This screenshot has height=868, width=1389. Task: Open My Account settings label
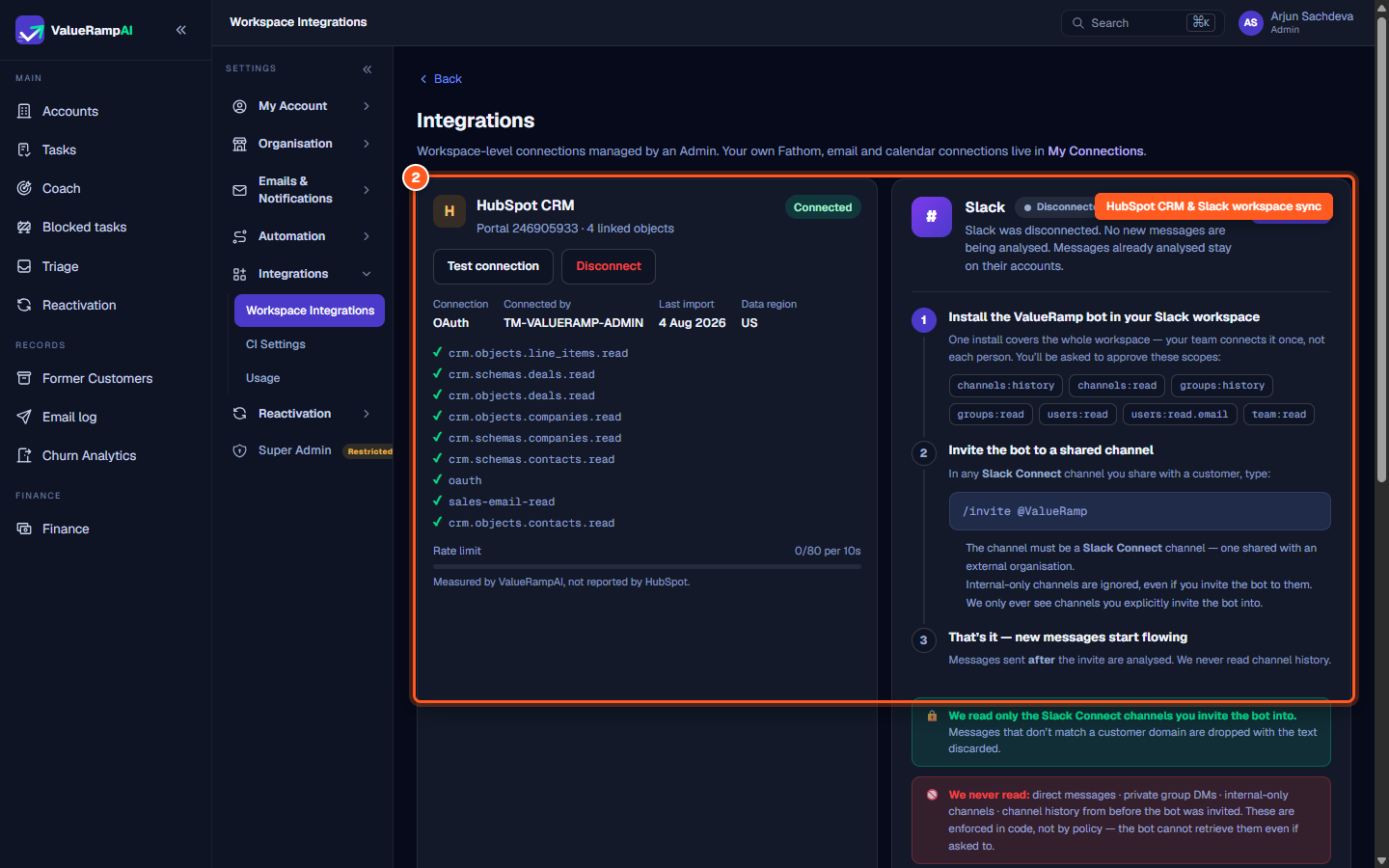pyautogui.click(x=293, y=106)
